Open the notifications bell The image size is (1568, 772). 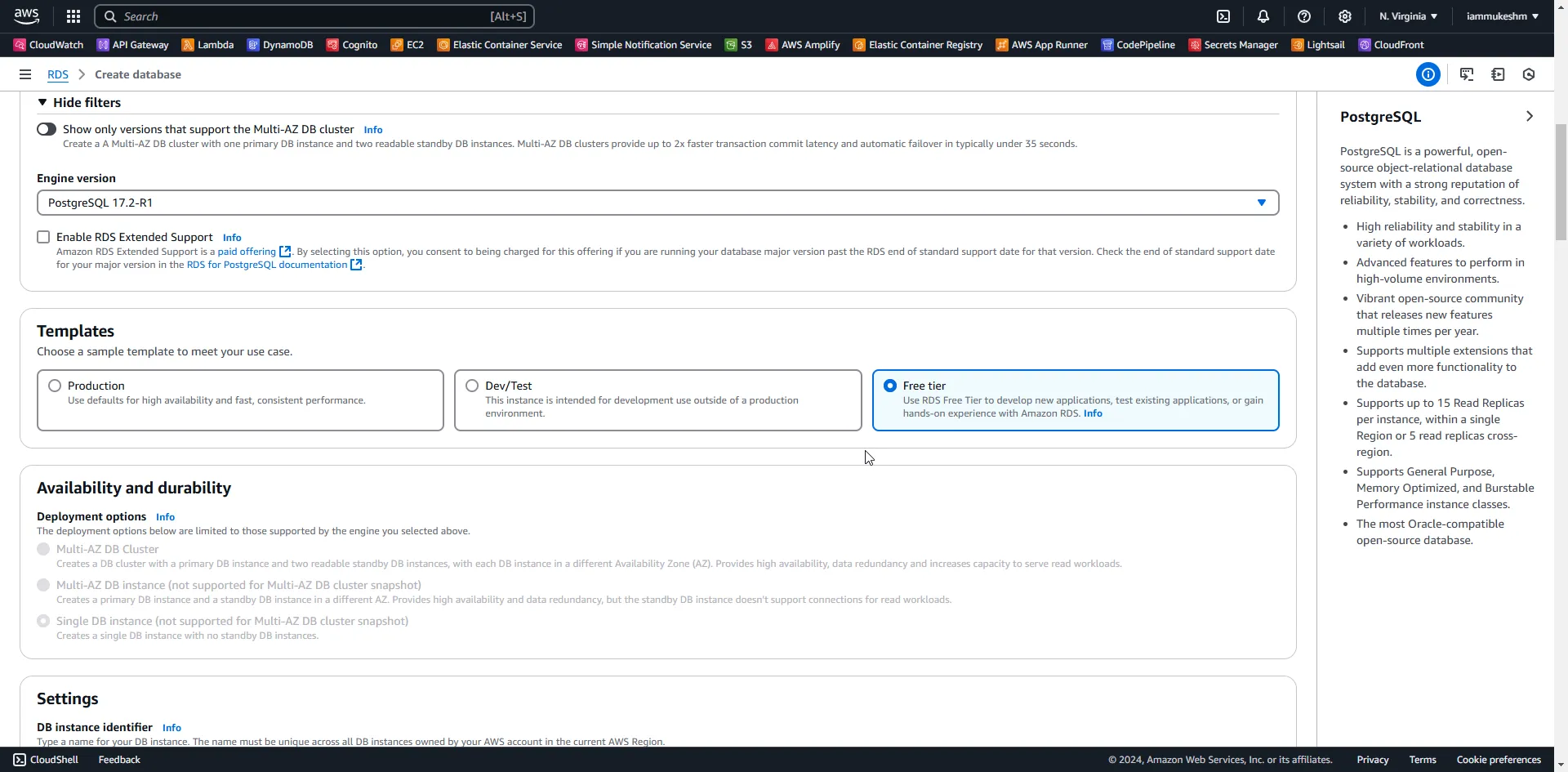click(x=1263, y=16)
